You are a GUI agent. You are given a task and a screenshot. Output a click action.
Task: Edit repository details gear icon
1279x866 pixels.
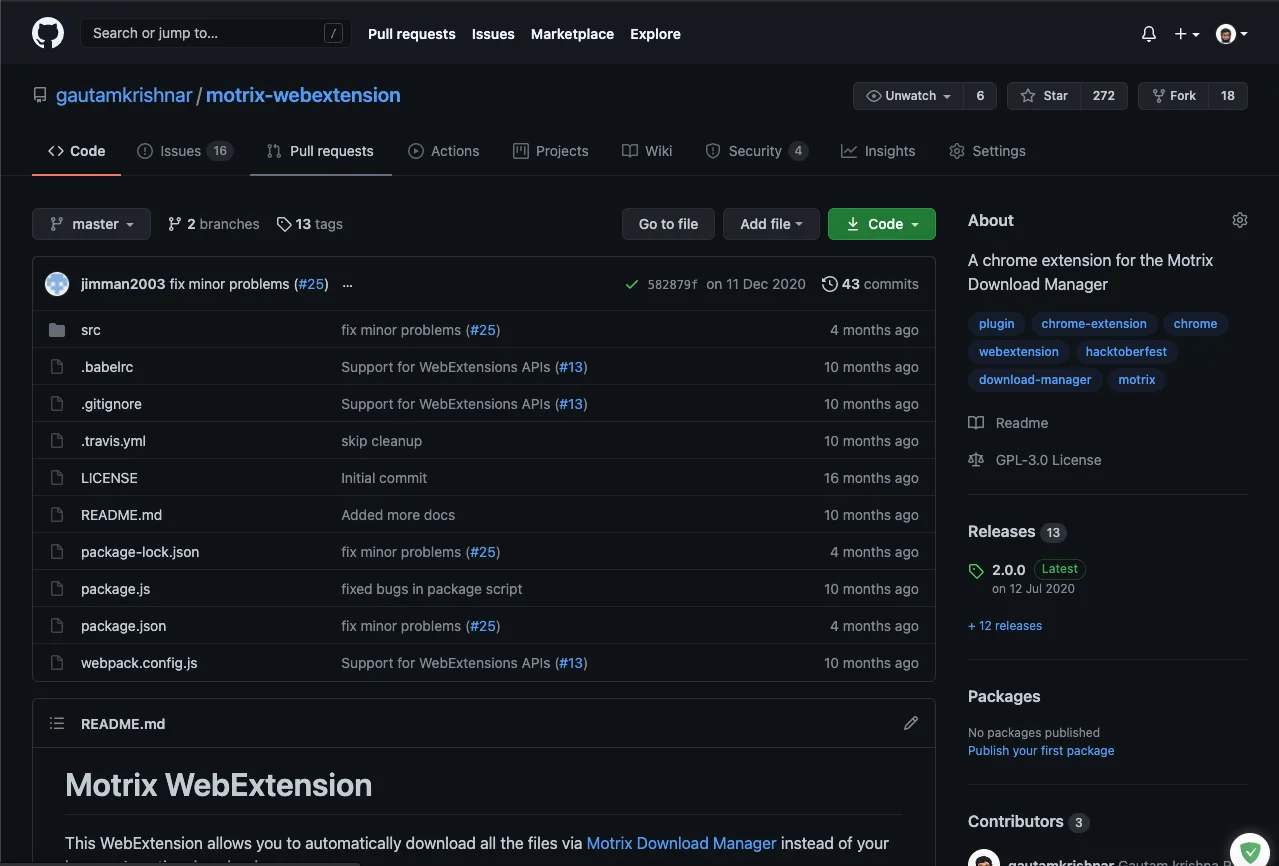click(1240, 220)
